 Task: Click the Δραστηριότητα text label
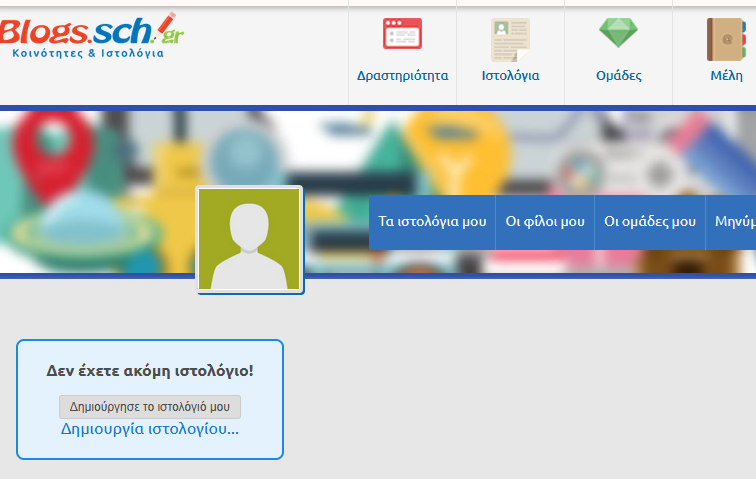click(x=402, y=75)
